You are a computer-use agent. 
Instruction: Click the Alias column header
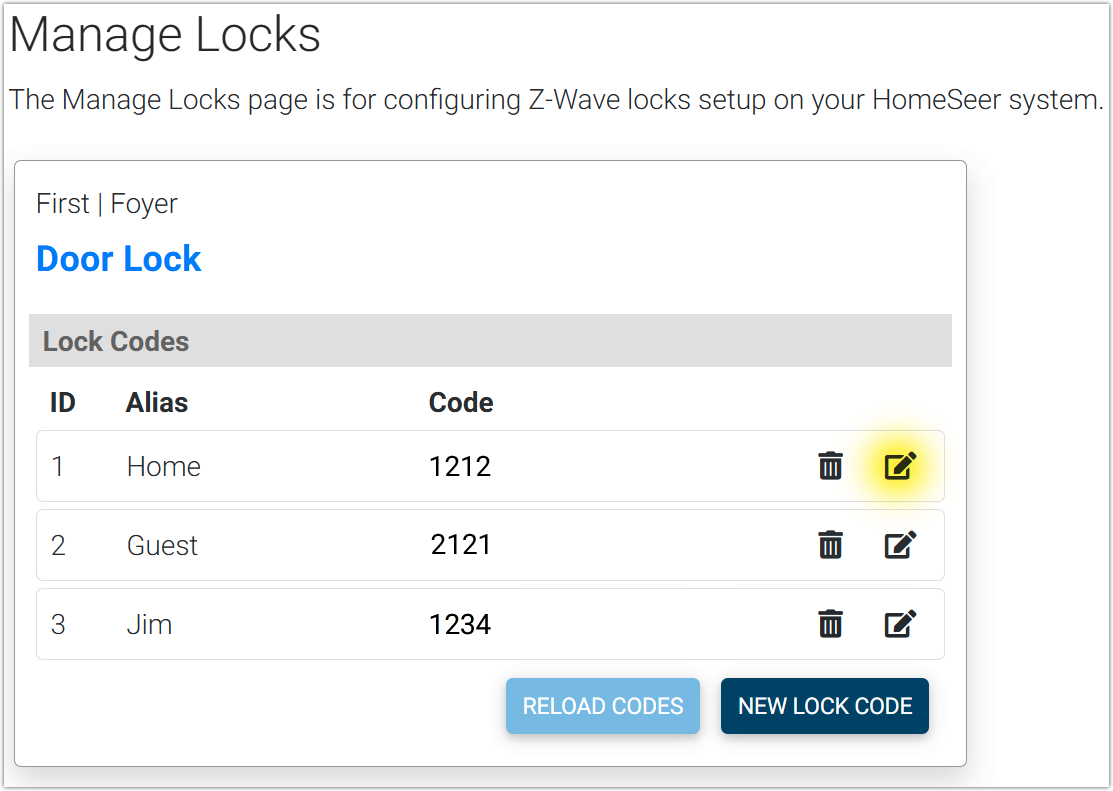click(x=157, y=403)
